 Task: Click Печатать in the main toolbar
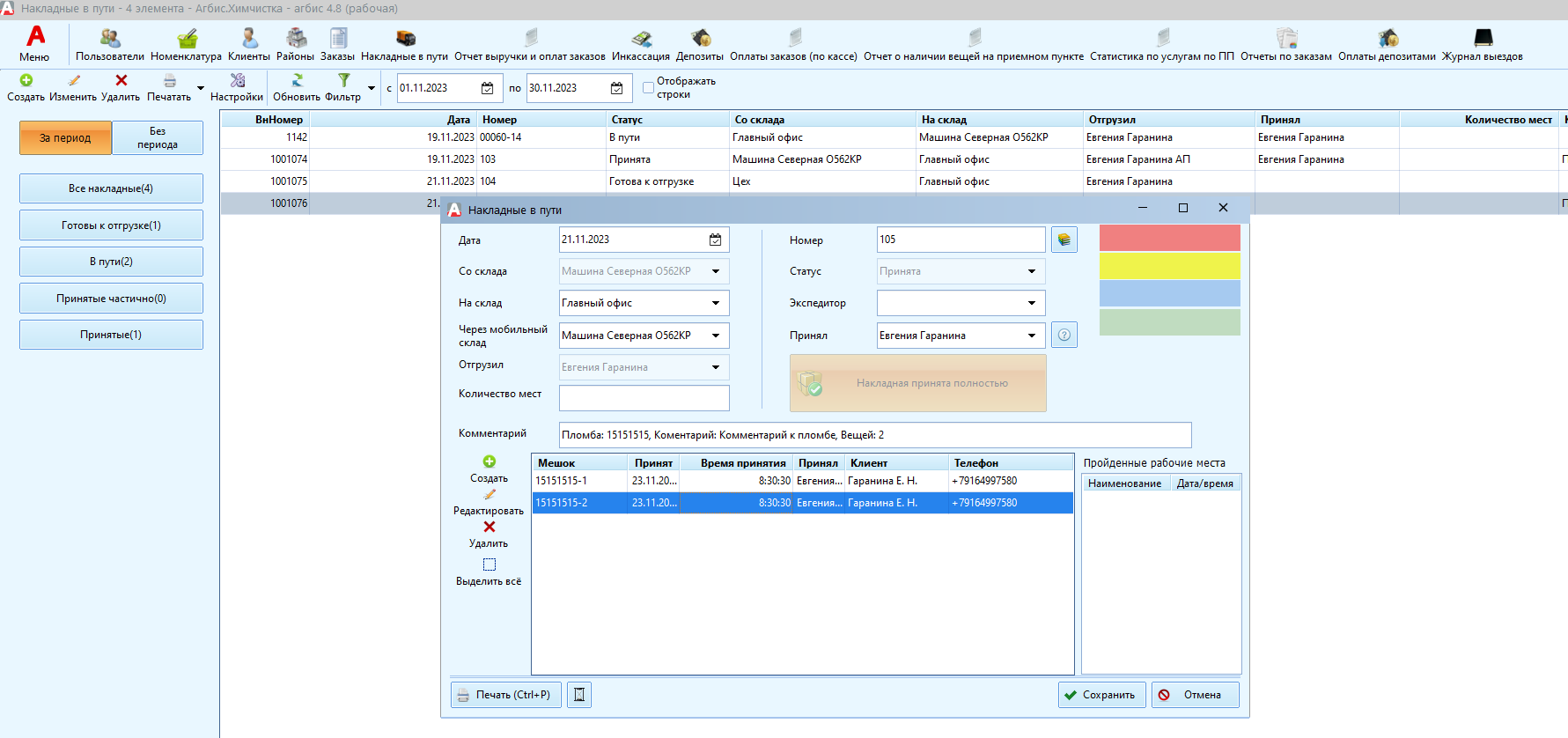[x=169, y=88]
